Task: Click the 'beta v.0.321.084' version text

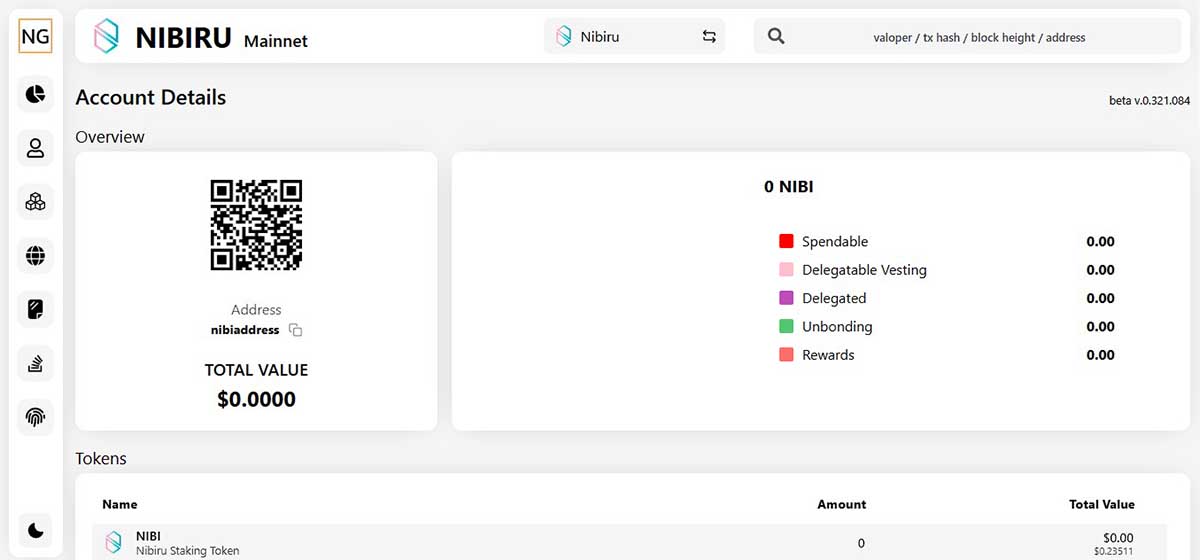Action: (1149, 101)
